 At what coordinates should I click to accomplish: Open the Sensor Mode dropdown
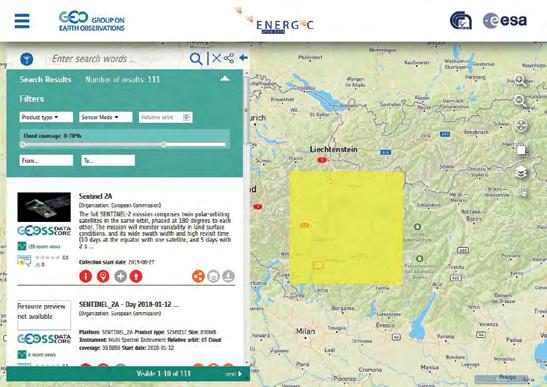(106, 117)
